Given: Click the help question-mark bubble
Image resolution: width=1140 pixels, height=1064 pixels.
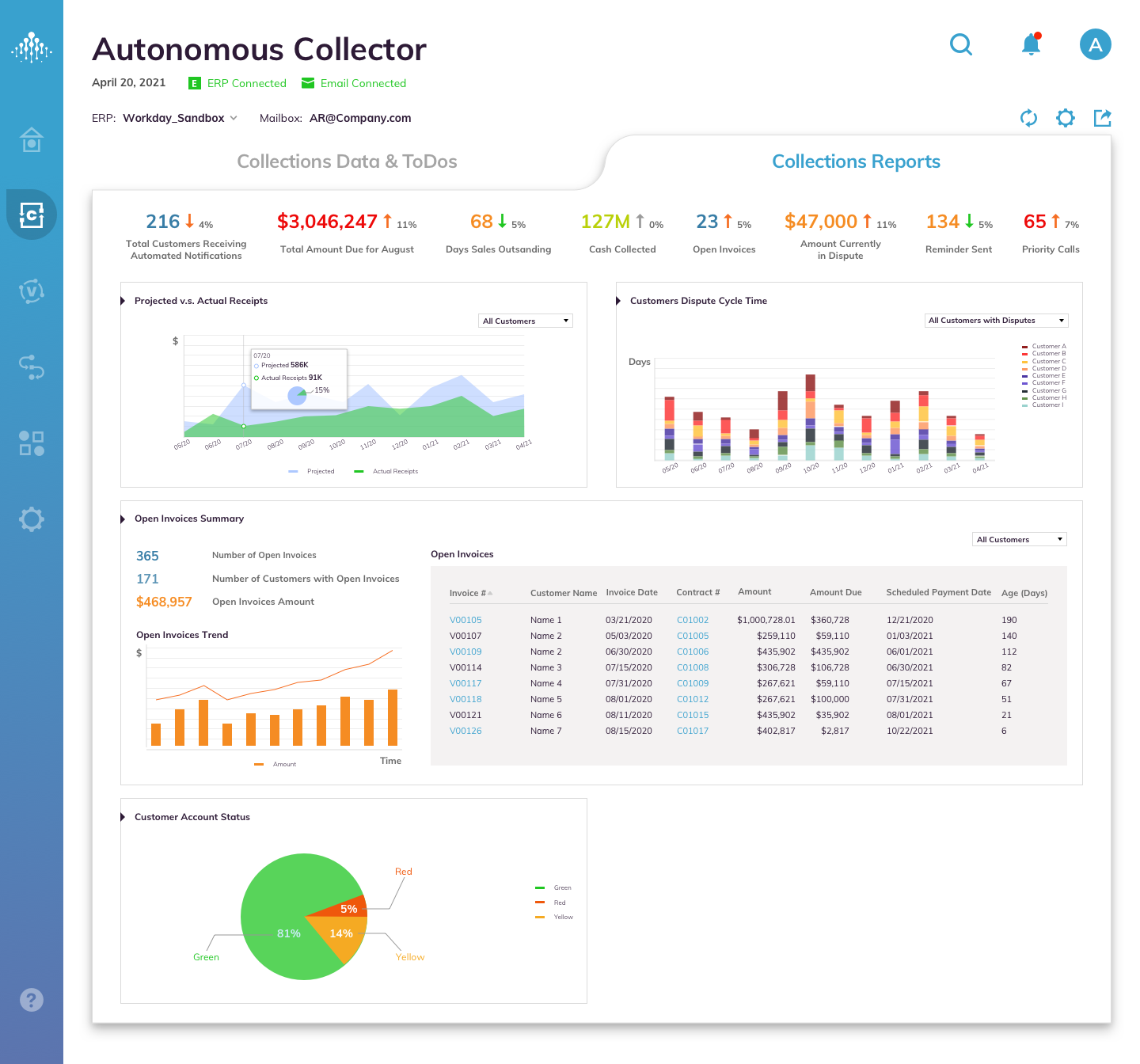Looking at the screenshot, I should 32,1000.
